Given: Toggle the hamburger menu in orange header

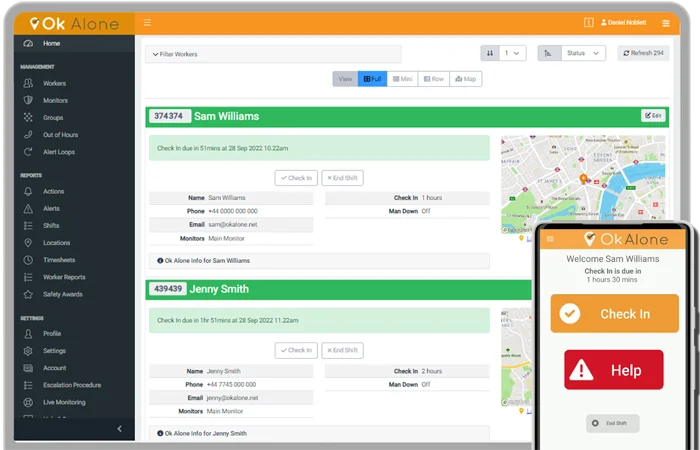Looking at the screenshot, I should 147,22.
